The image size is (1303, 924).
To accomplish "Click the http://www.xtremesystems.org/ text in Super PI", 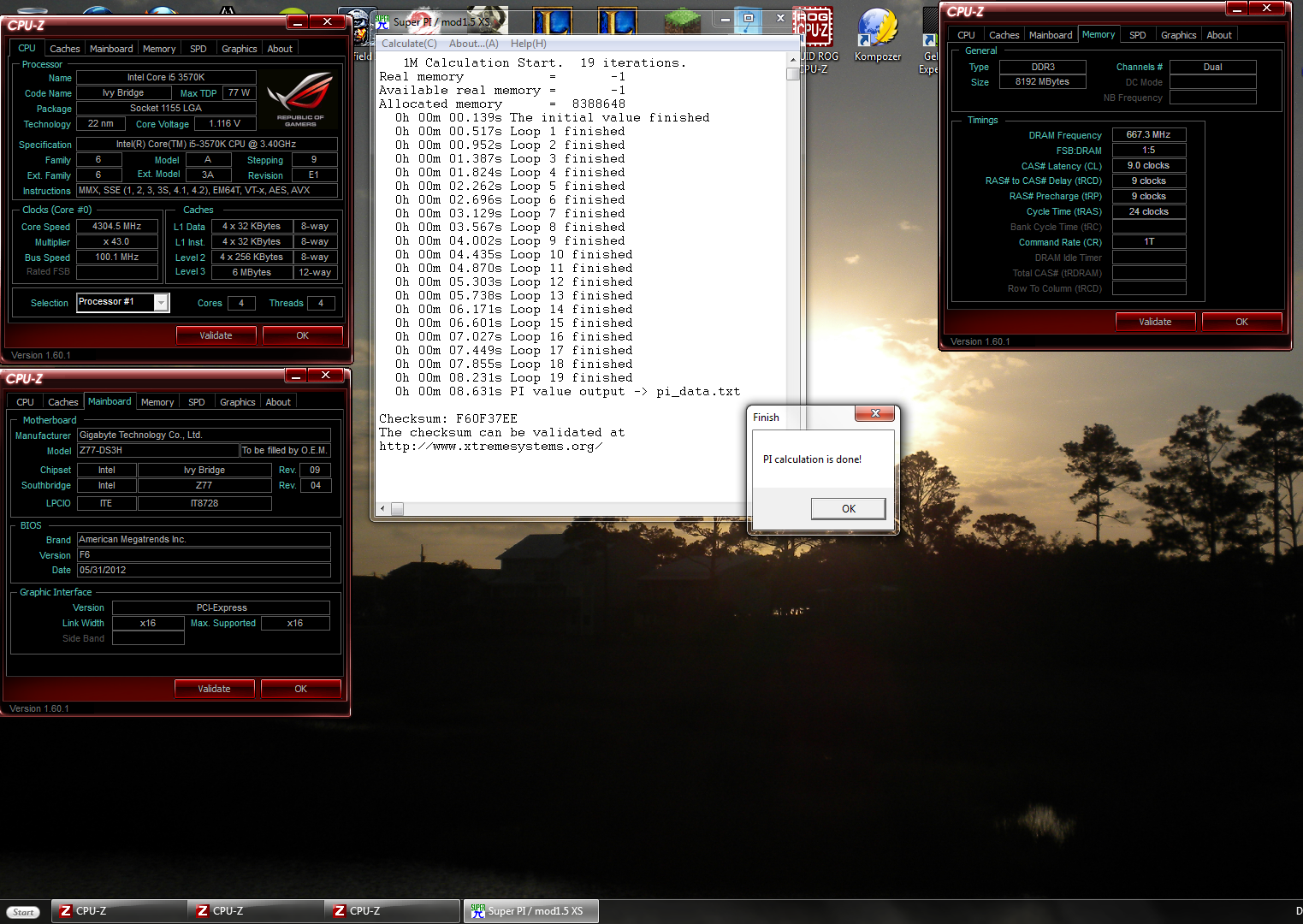I will point(490,447).
